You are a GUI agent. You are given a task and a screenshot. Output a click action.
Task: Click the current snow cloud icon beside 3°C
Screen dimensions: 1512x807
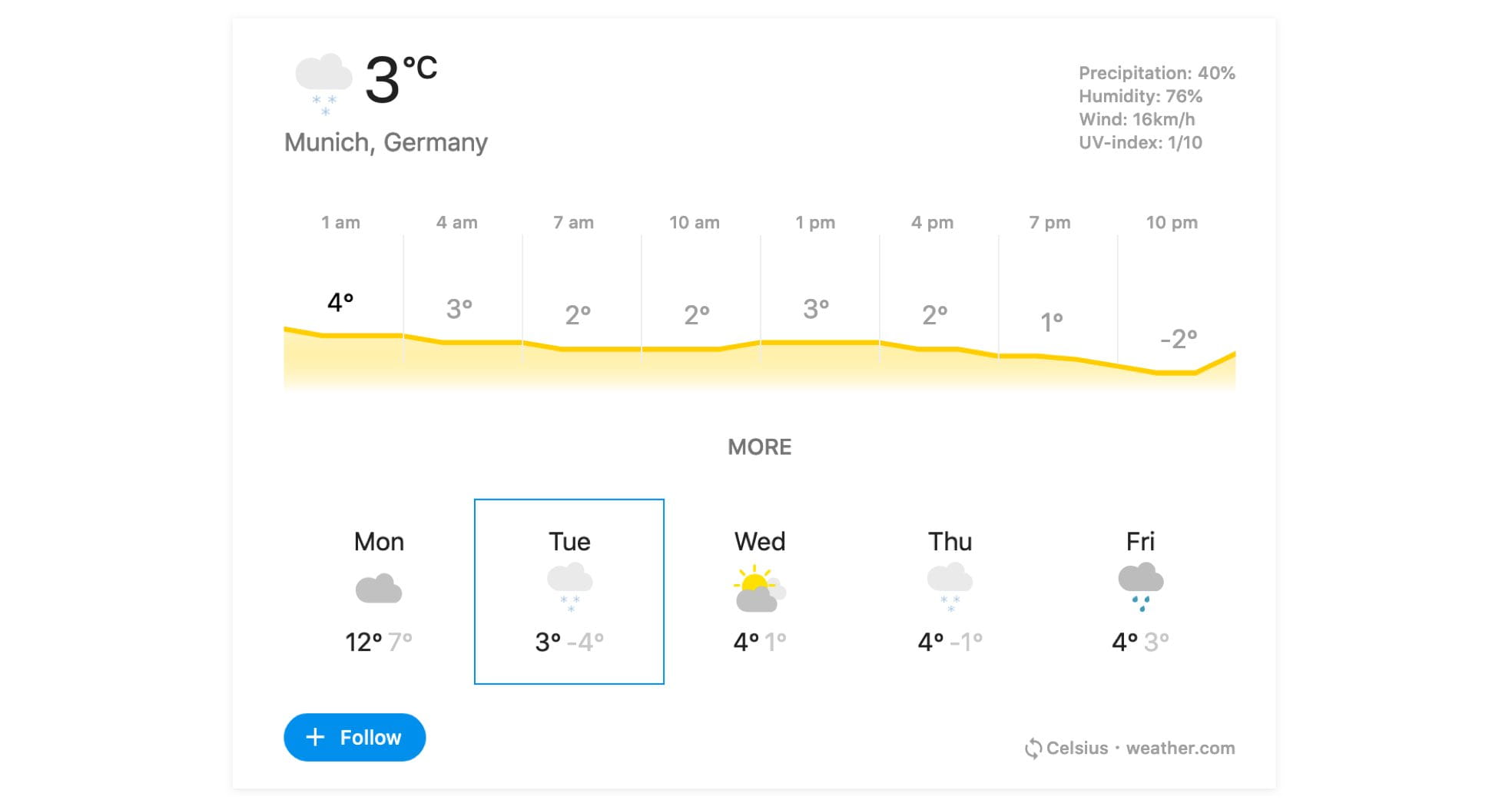click(x=323, y=85)
